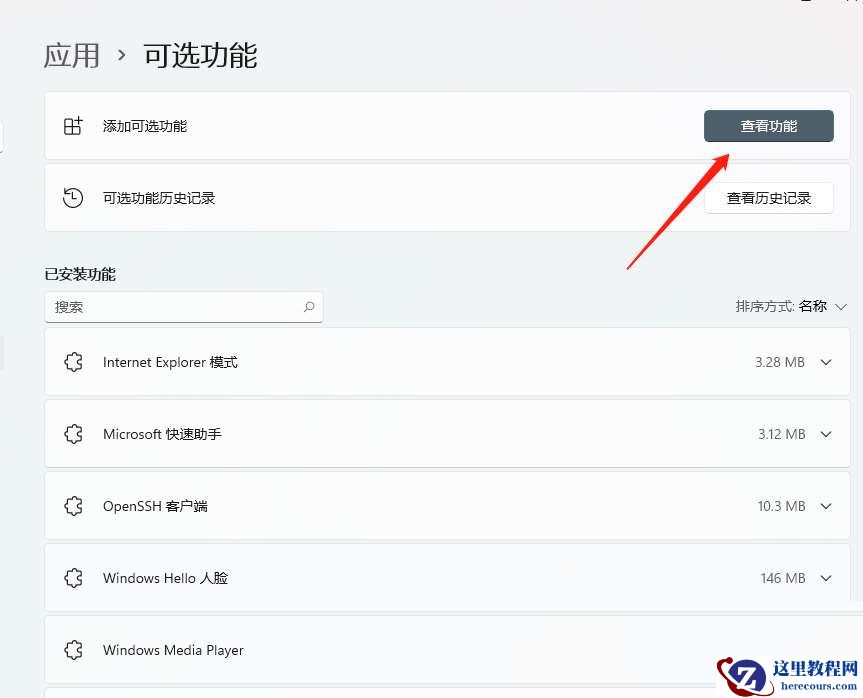The height and width of the screenshot is (698, 863).
Task: Open 应用 from the breadcrumb
Action: coord(71,55)
